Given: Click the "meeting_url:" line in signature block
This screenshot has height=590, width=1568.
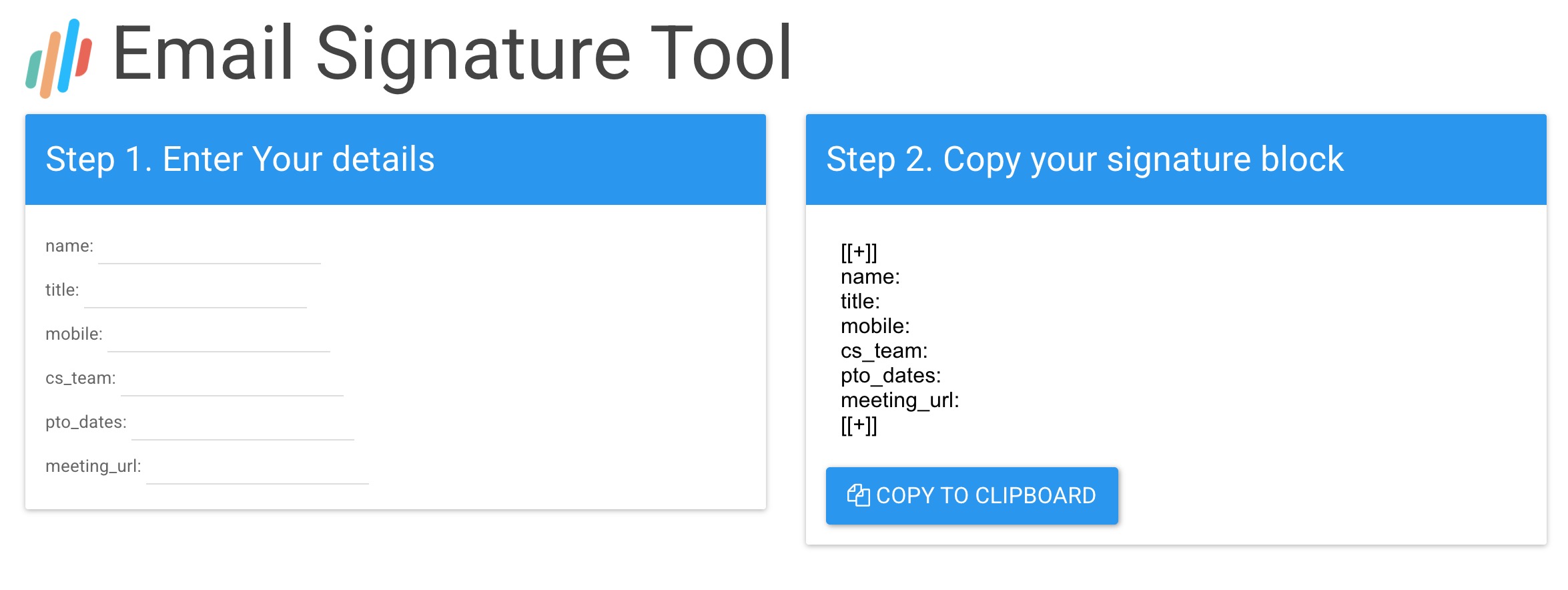Looking at the screenshot, I should [x=900, y=400].
